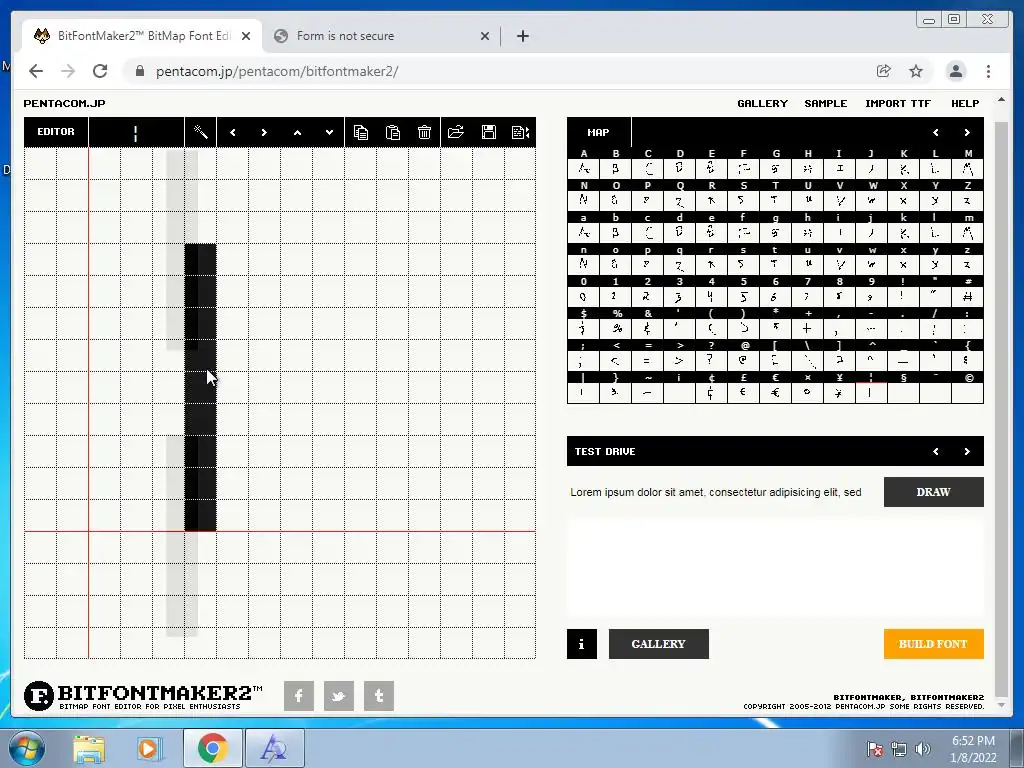
Task: Shift glyph right with editor arrow
Action: tap(264, 132)
